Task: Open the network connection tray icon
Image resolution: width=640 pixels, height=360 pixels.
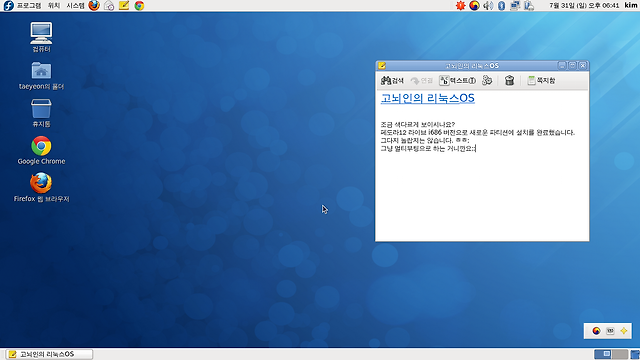Action: click(x=515, y=6)
